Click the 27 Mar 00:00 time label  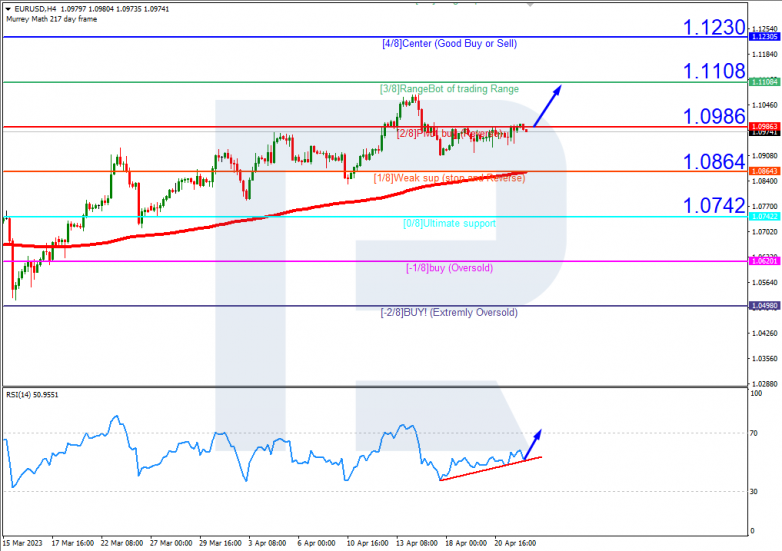click(171, 543)
